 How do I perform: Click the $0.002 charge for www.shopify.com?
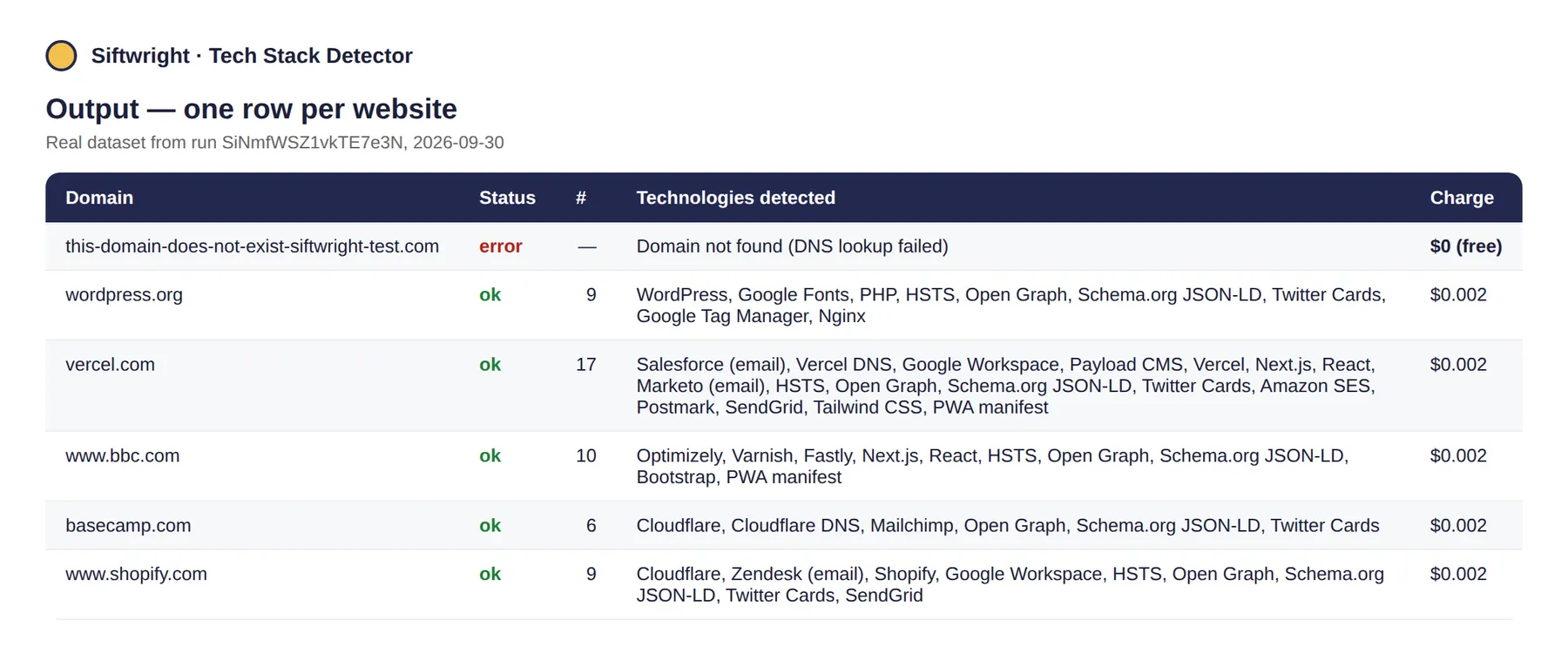point(1457,575)
